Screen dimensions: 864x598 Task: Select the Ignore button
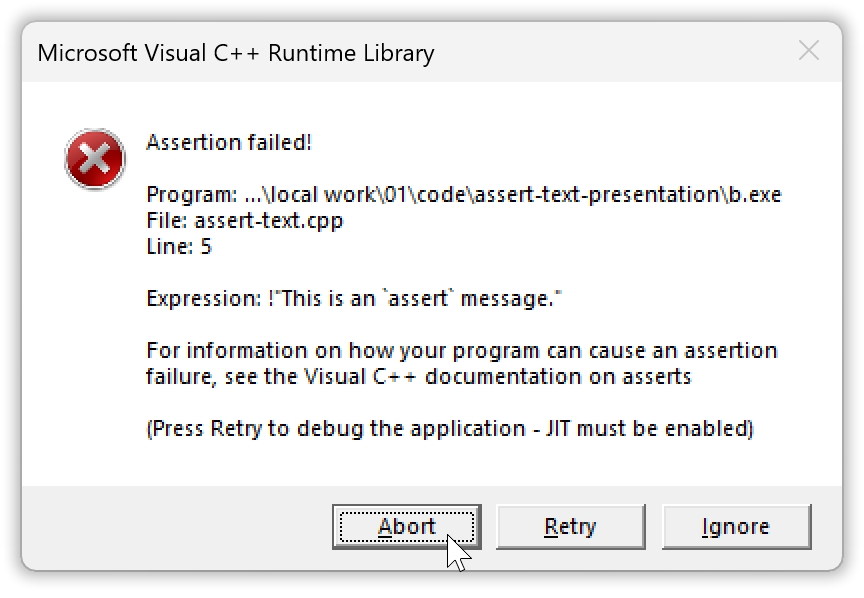736,526
